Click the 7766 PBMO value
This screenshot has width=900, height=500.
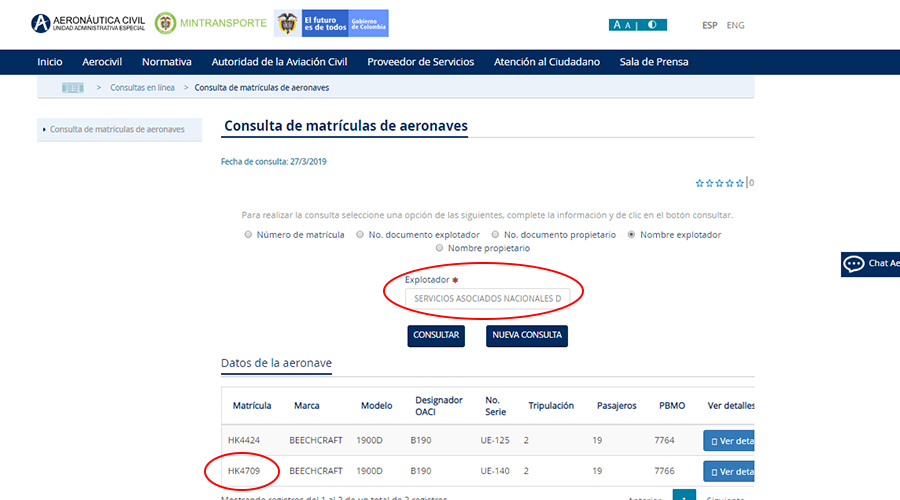664,471
